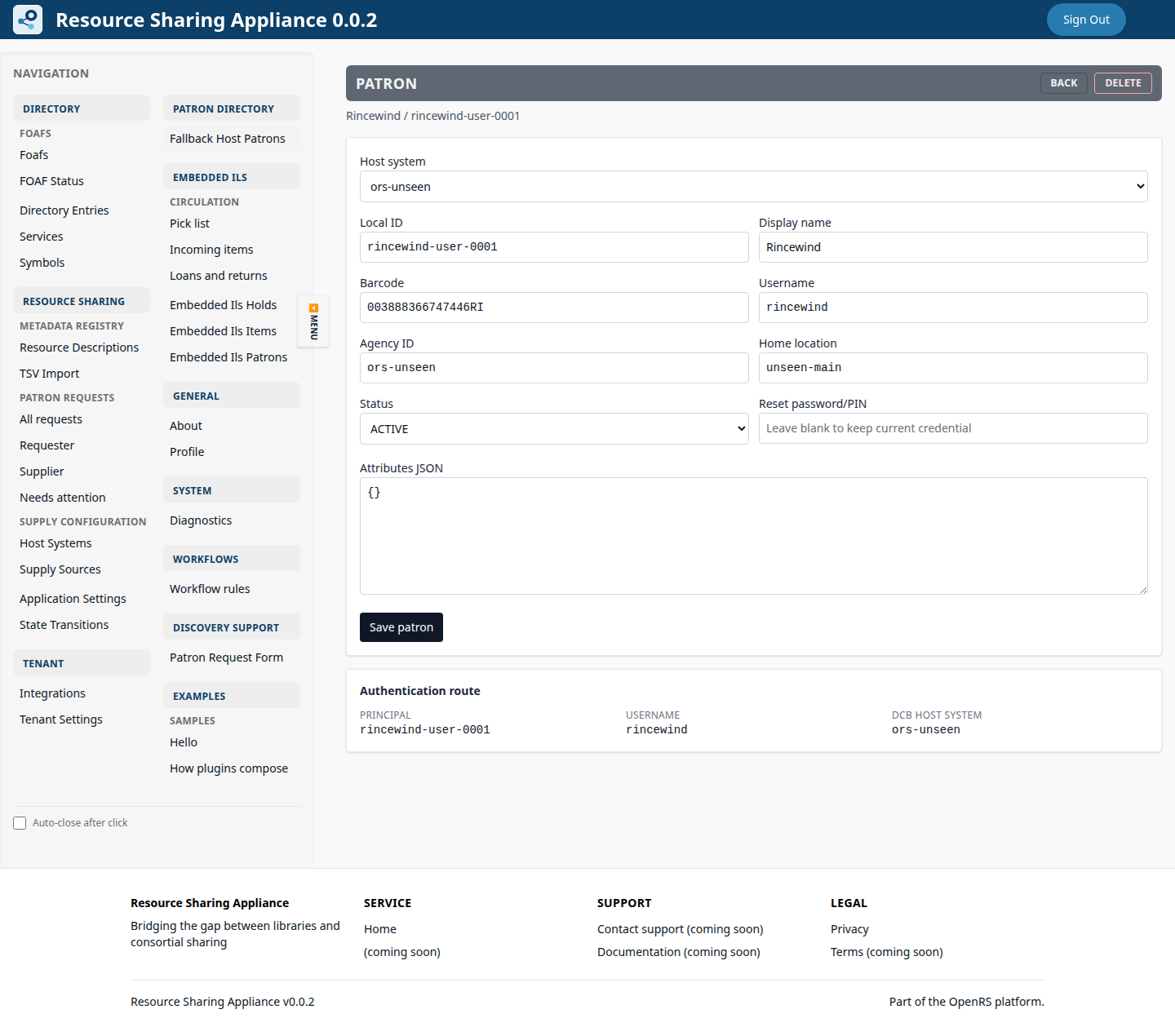Image resolution: width=1175 pixels, height=1036 pixels.
Task: Open the Host system dropdown
Action: (x=754, y=187)
